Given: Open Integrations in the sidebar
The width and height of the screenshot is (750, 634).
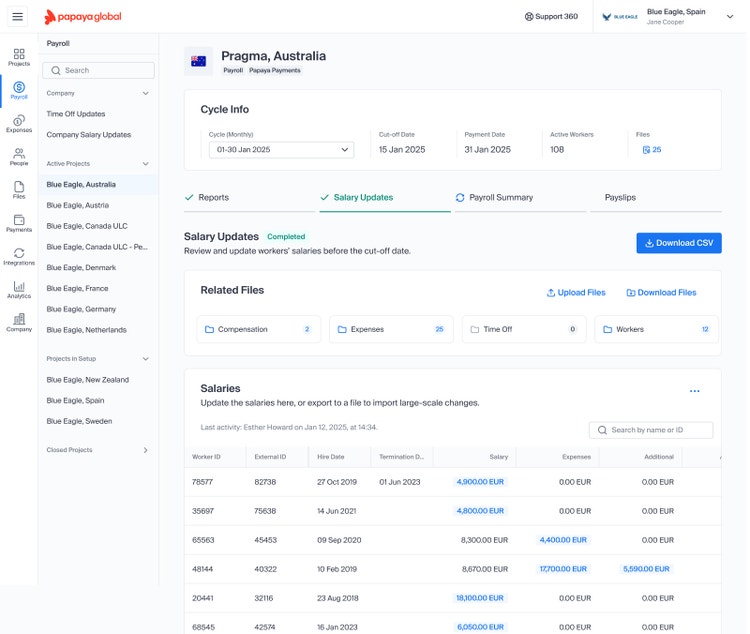Looking at the screenshot, I should tap(19, 256).
